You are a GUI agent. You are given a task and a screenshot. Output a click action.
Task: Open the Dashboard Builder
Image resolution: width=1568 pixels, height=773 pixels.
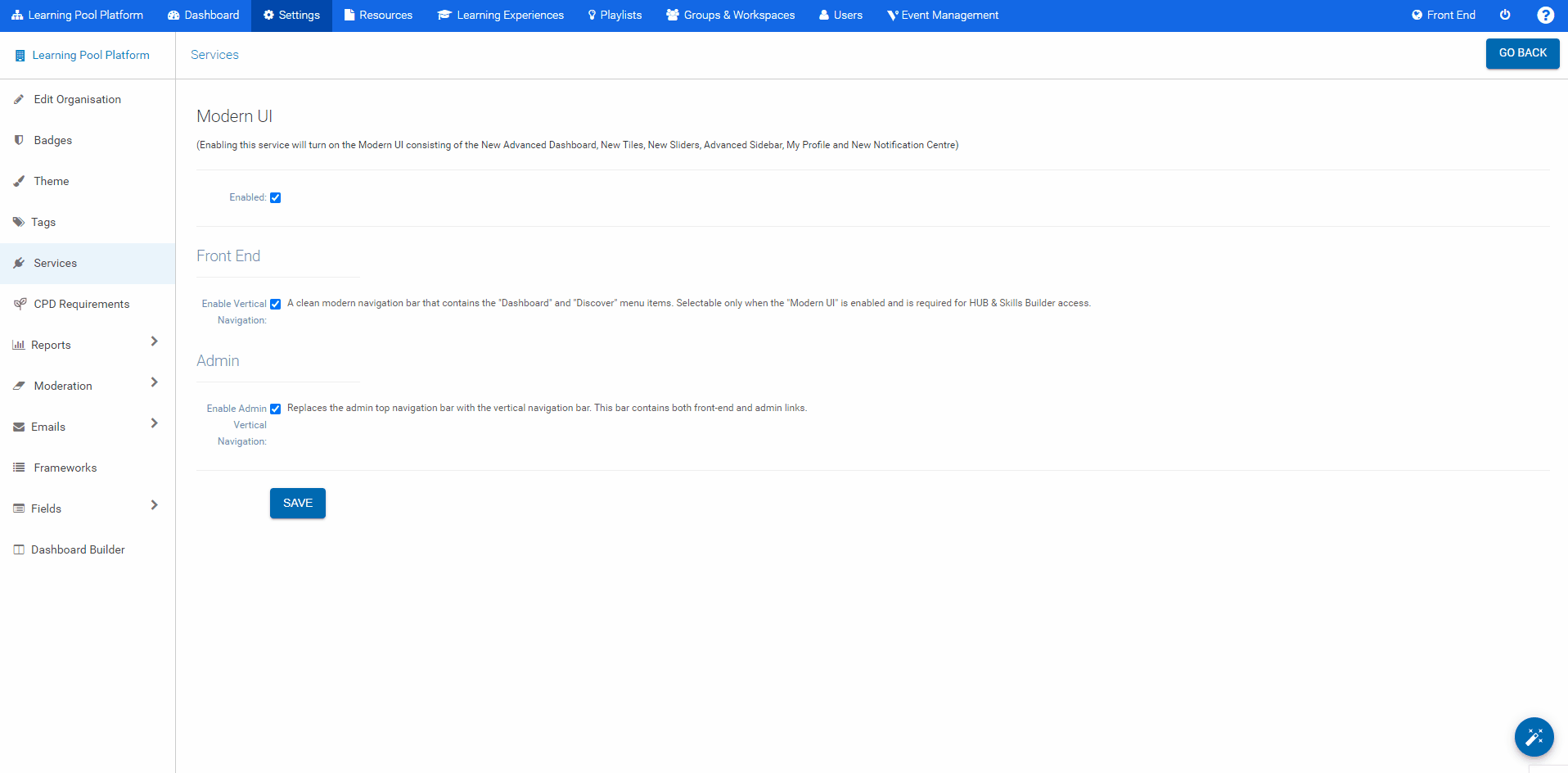pos(78,549)
